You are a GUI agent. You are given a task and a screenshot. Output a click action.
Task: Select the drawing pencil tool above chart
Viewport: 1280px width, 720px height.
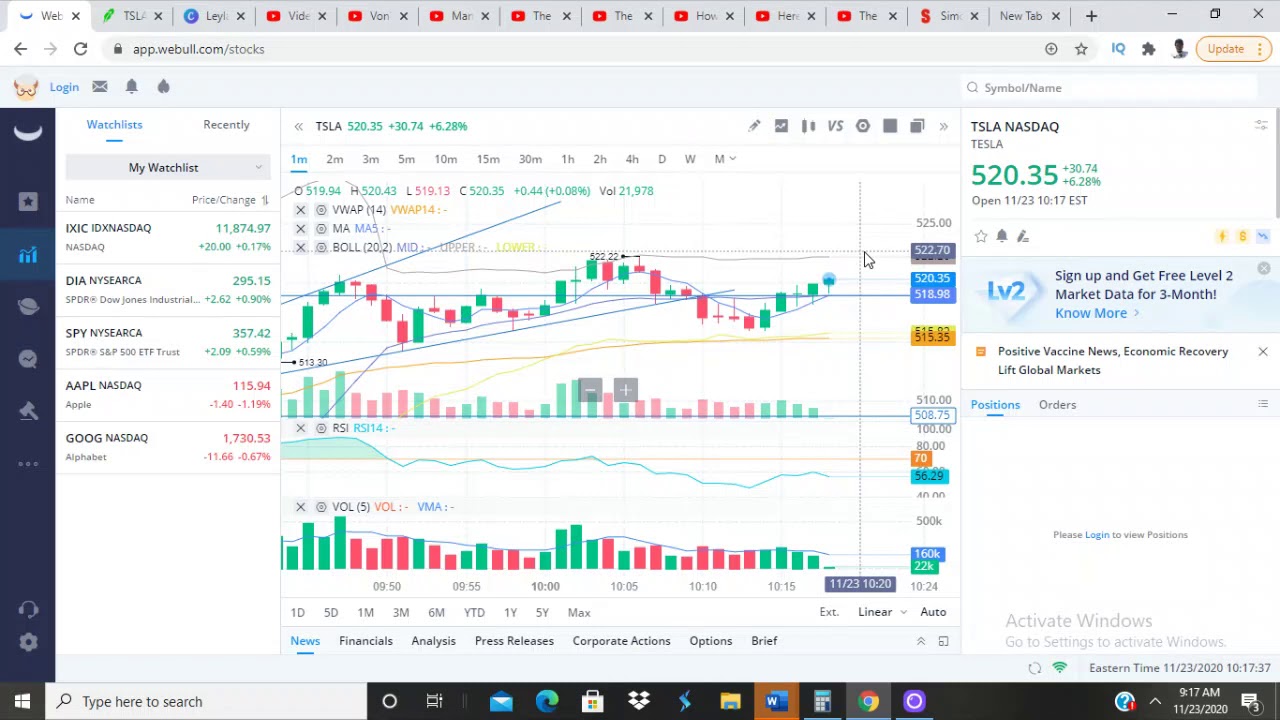pos(754,126)
